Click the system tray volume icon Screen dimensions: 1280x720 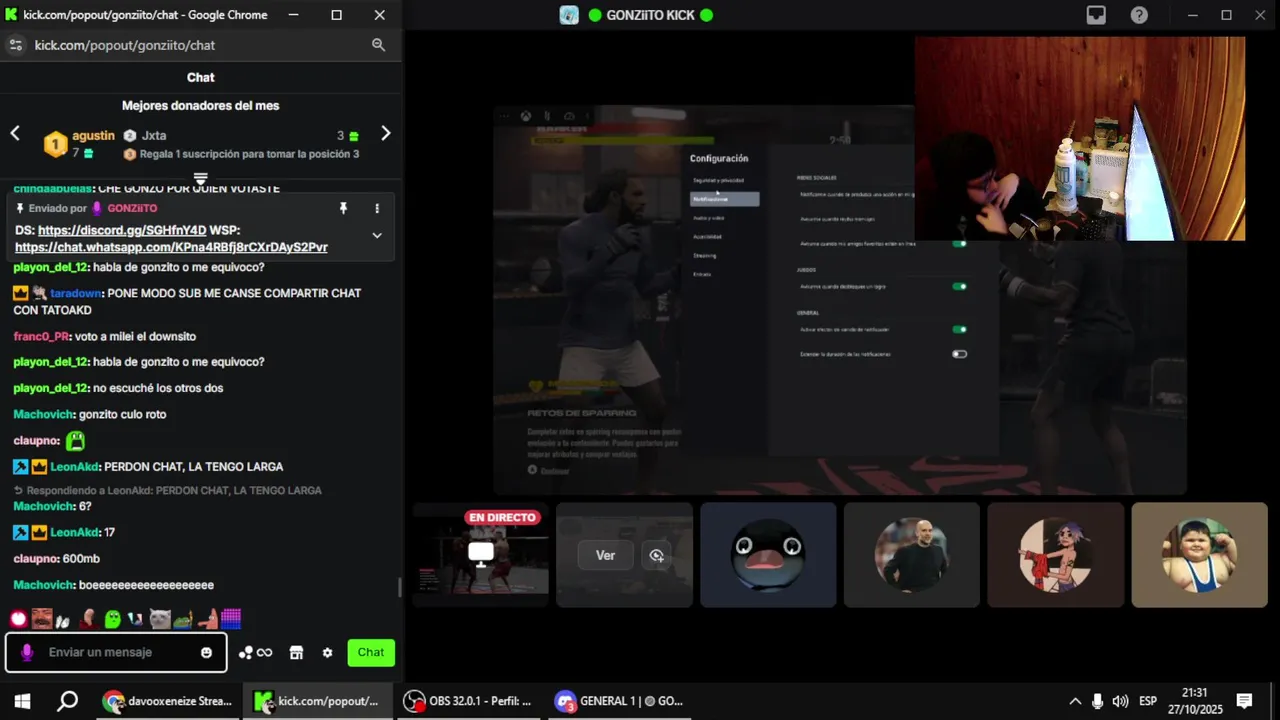(x=1120, y=701)
